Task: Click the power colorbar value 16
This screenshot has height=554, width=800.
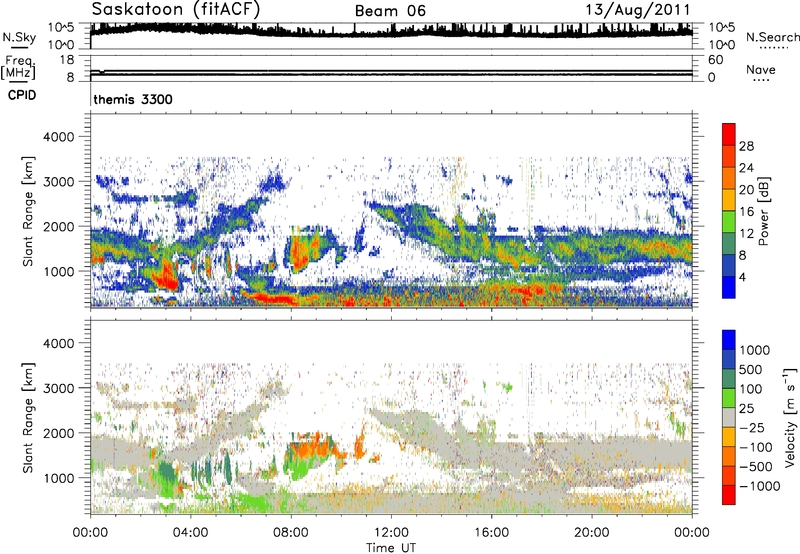Action: coord(746,212)
